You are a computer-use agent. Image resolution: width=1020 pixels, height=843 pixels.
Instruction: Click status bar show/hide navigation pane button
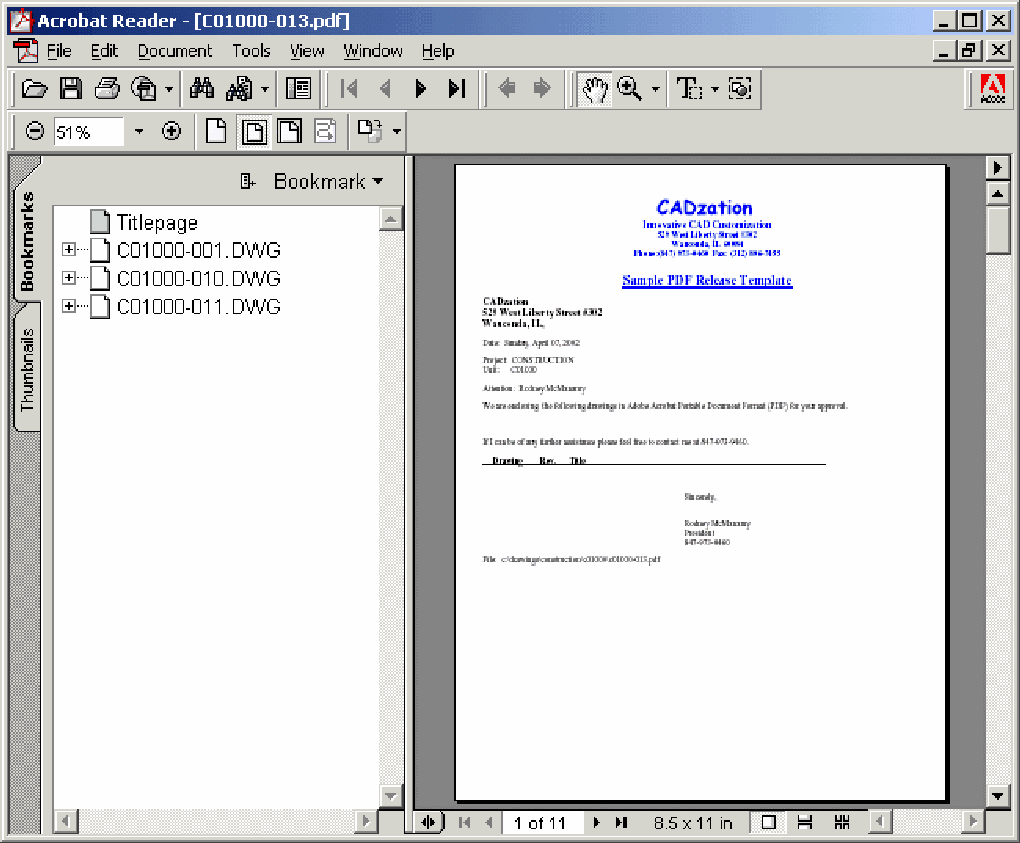[429, 822]
